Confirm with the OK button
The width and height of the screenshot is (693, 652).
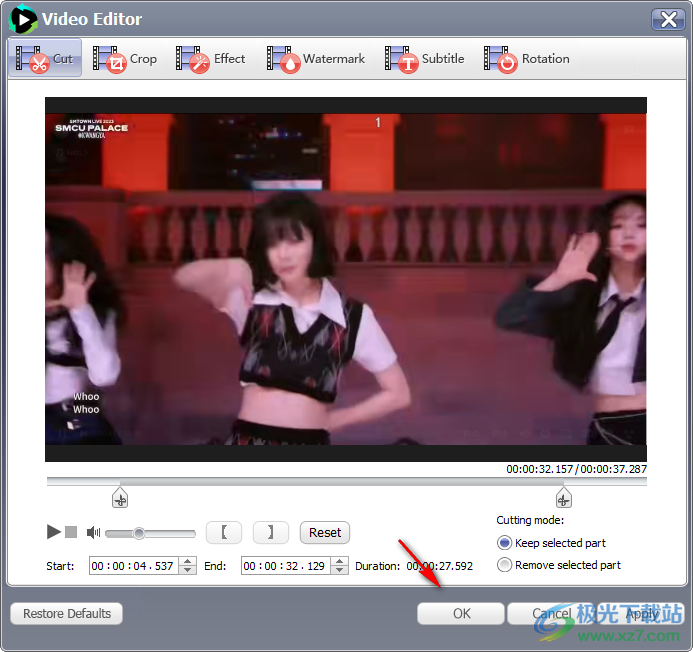click(x=461, y=614)
